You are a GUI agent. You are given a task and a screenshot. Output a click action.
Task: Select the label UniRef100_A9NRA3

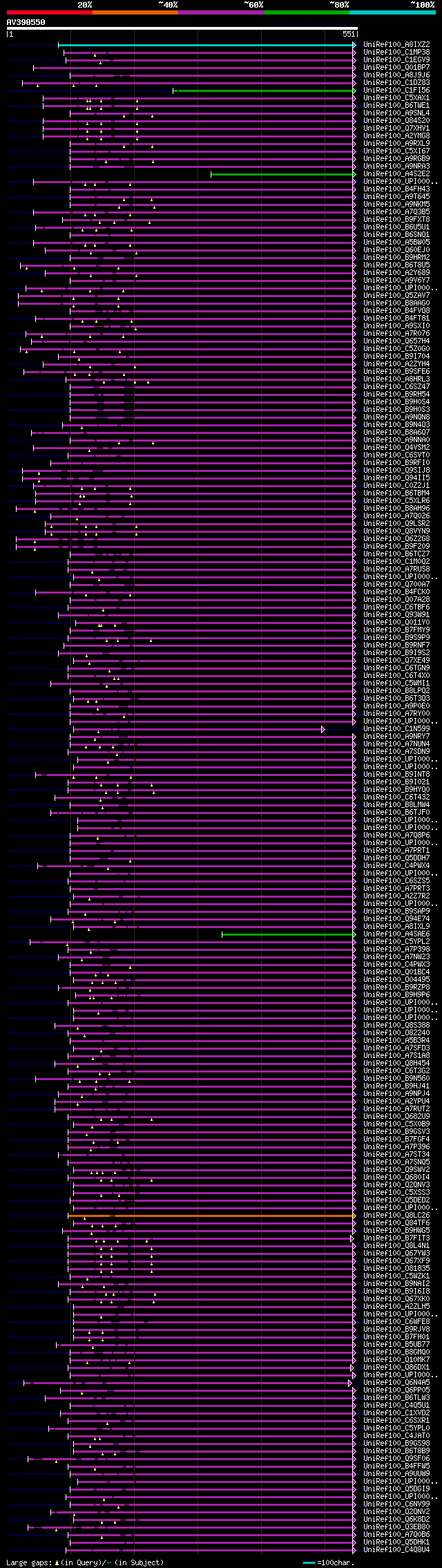tap(396, 167)
